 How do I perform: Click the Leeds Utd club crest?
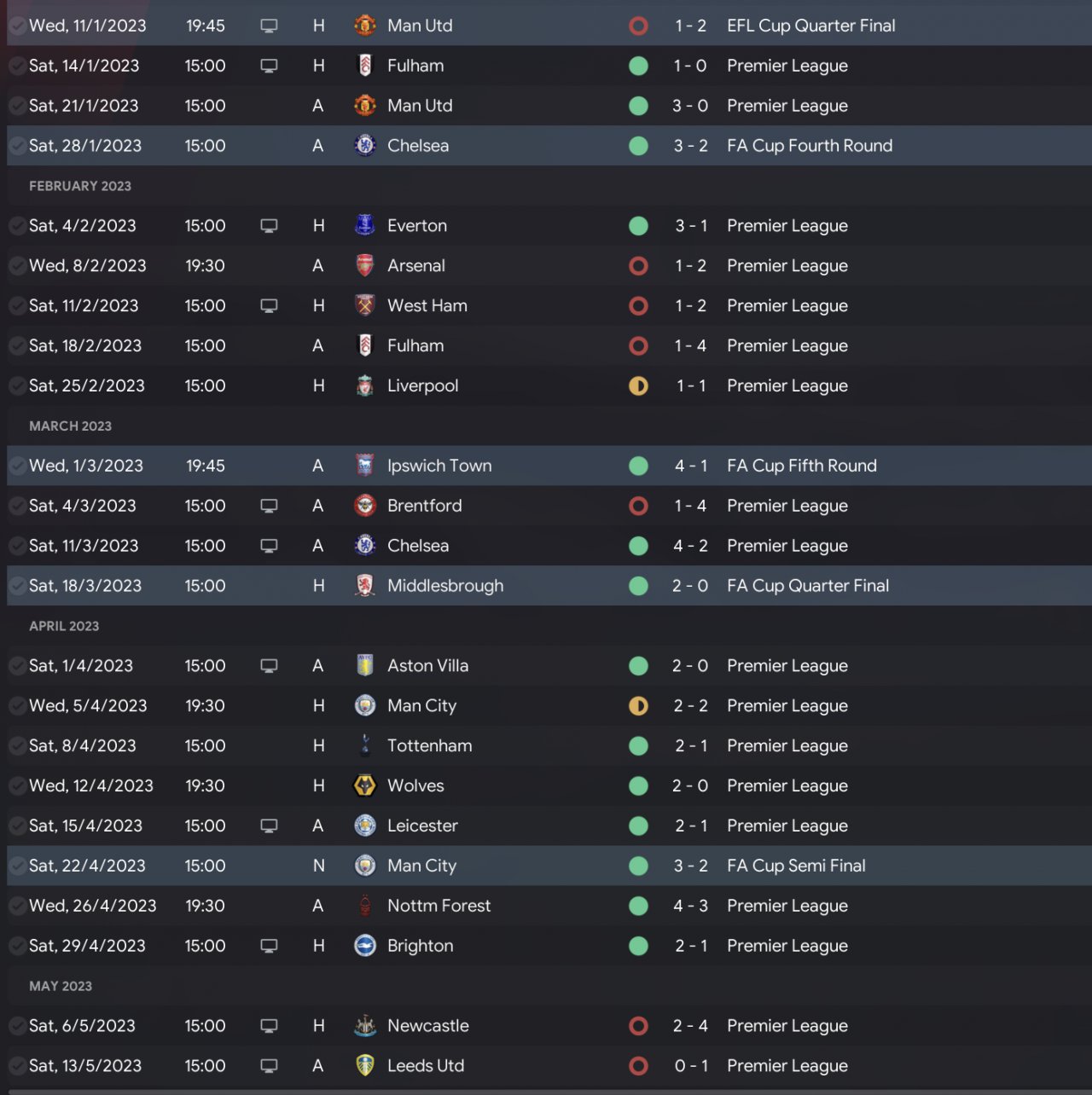[365, 1066]
